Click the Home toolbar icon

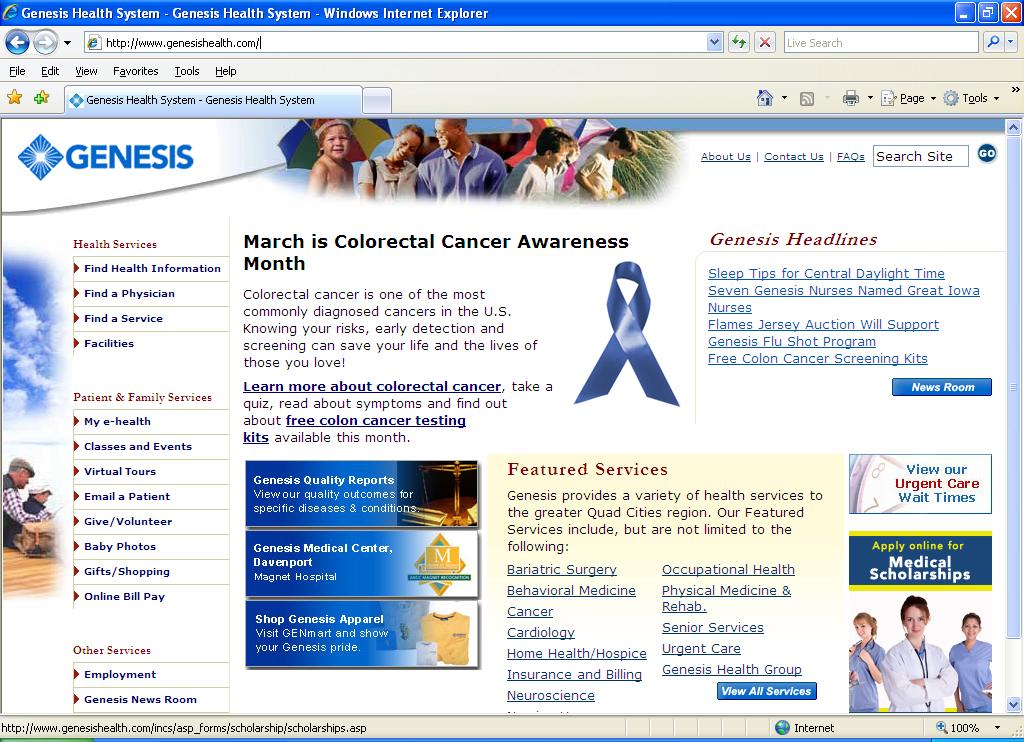(x=764, y=98)
